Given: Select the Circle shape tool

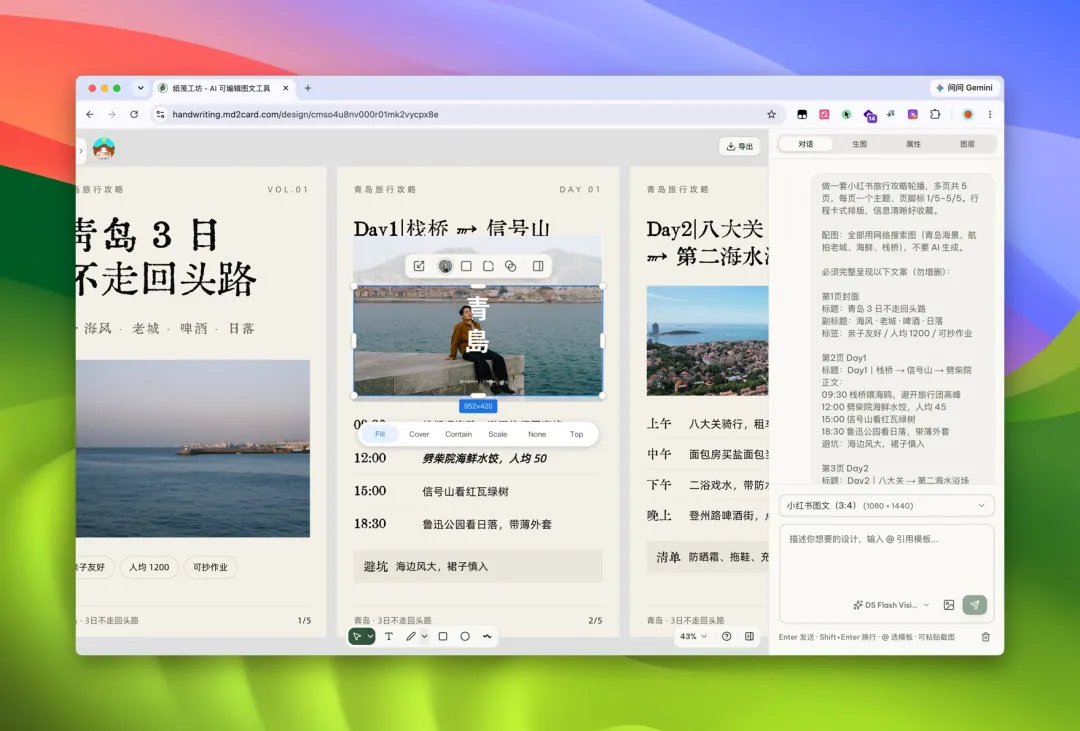Looking at the screenshot, I should click(465, 637).
